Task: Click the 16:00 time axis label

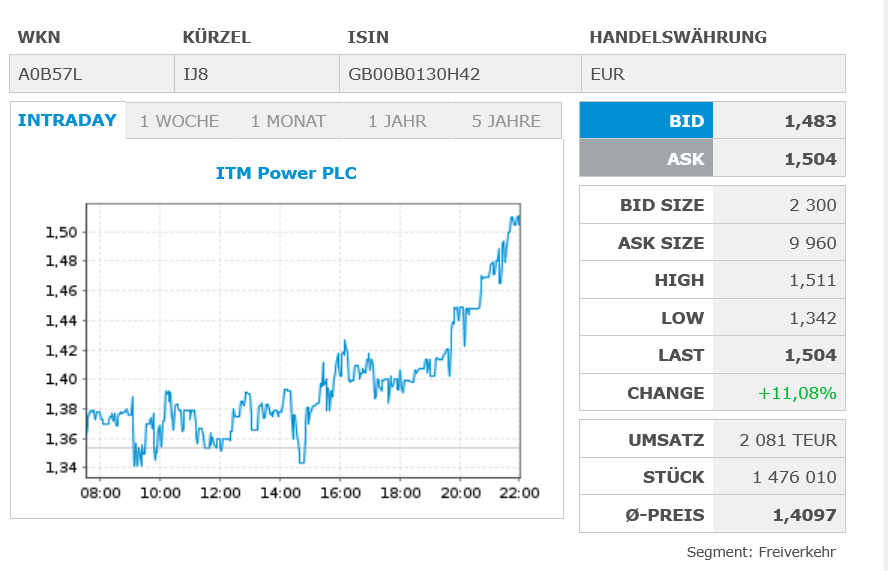Action: pyautogui.click(x=340, y=493)
